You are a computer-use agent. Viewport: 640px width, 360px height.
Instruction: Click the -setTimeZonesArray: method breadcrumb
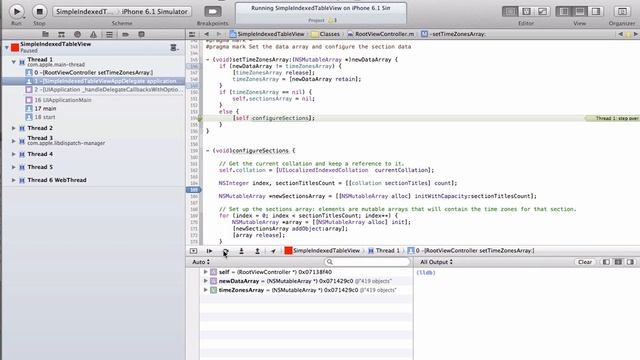click(453, 34)
